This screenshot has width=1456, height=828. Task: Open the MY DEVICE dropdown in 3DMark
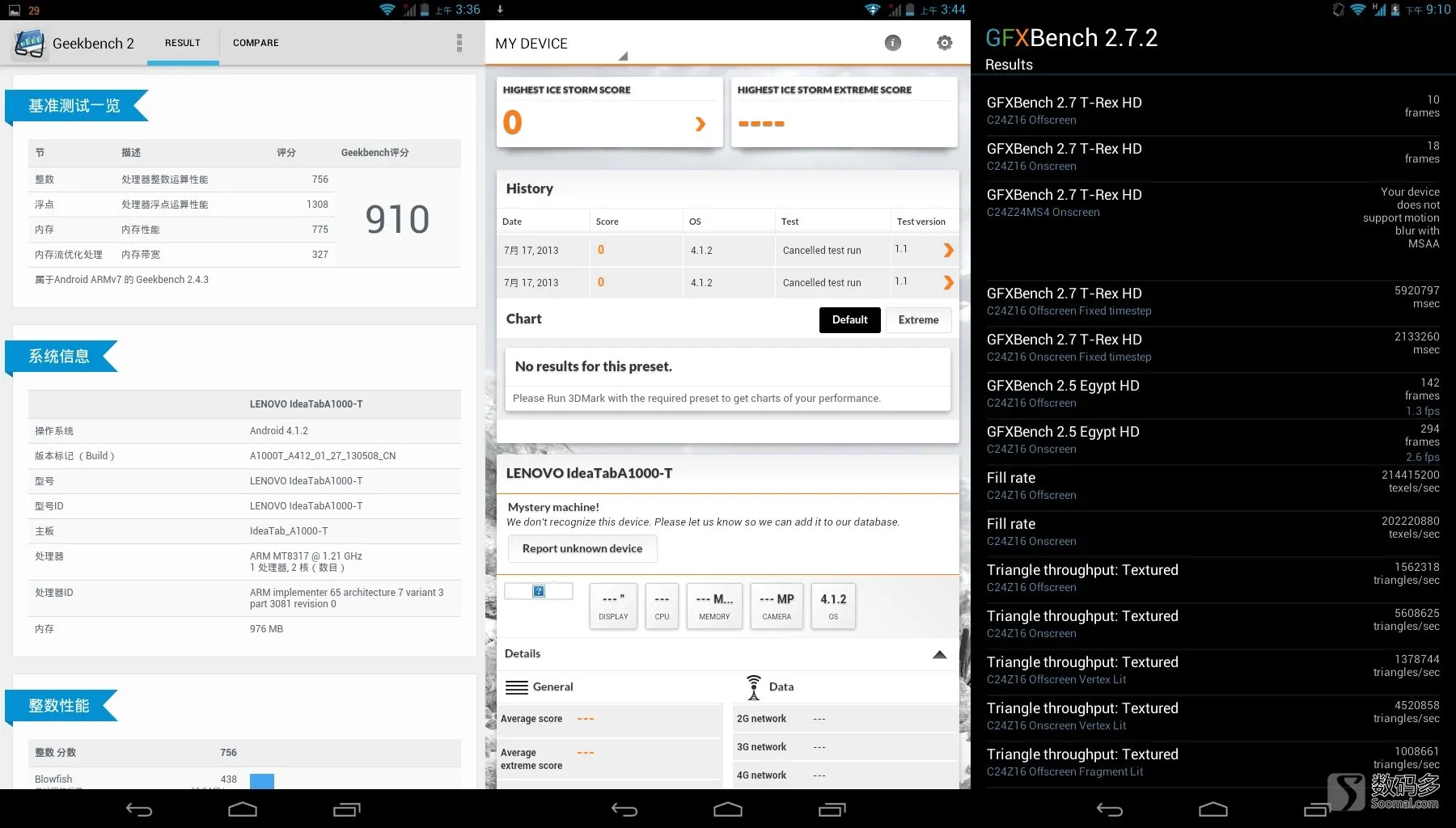tap(561, 44)
